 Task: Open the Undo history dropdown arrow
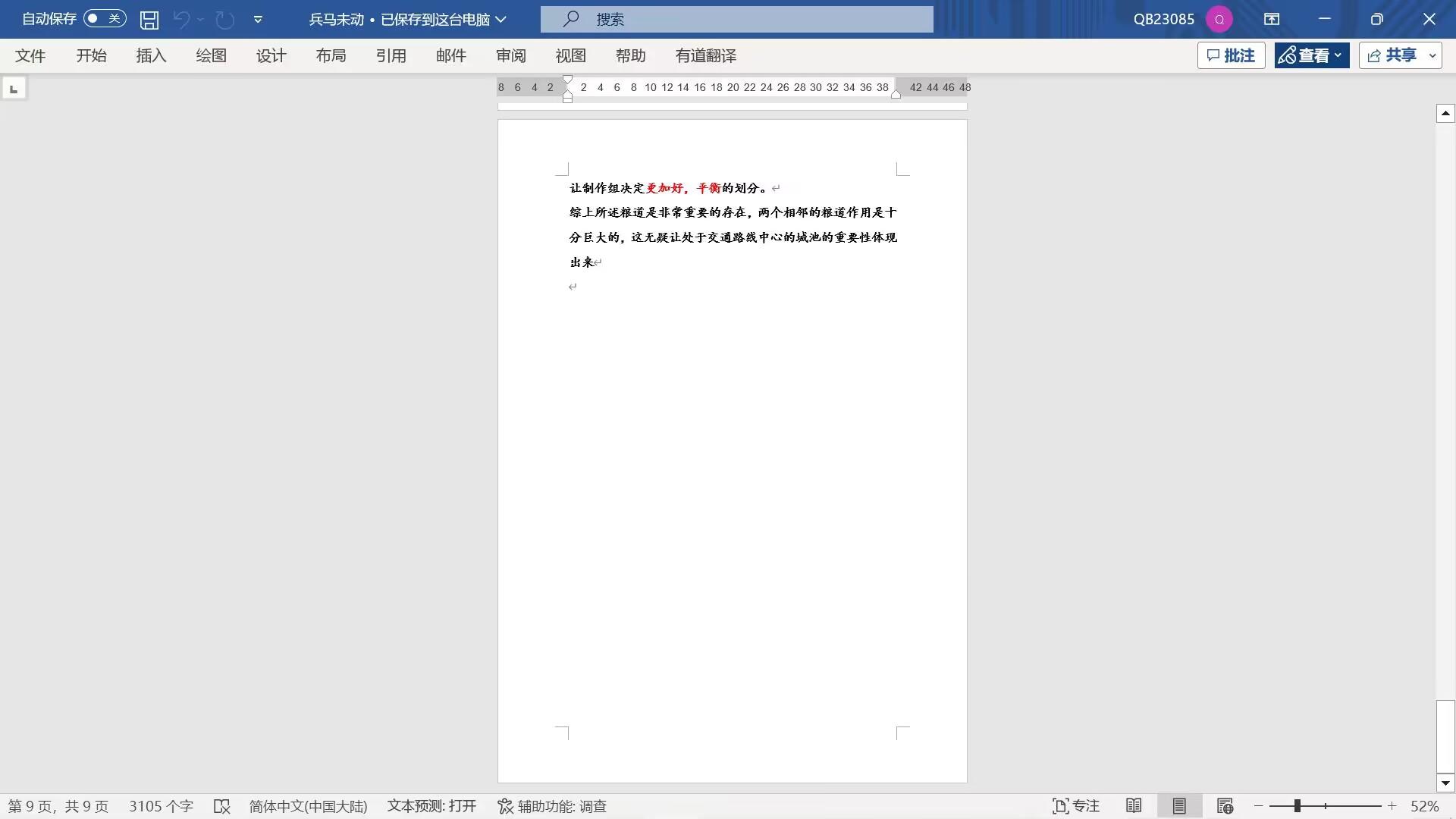coord(201,20)
